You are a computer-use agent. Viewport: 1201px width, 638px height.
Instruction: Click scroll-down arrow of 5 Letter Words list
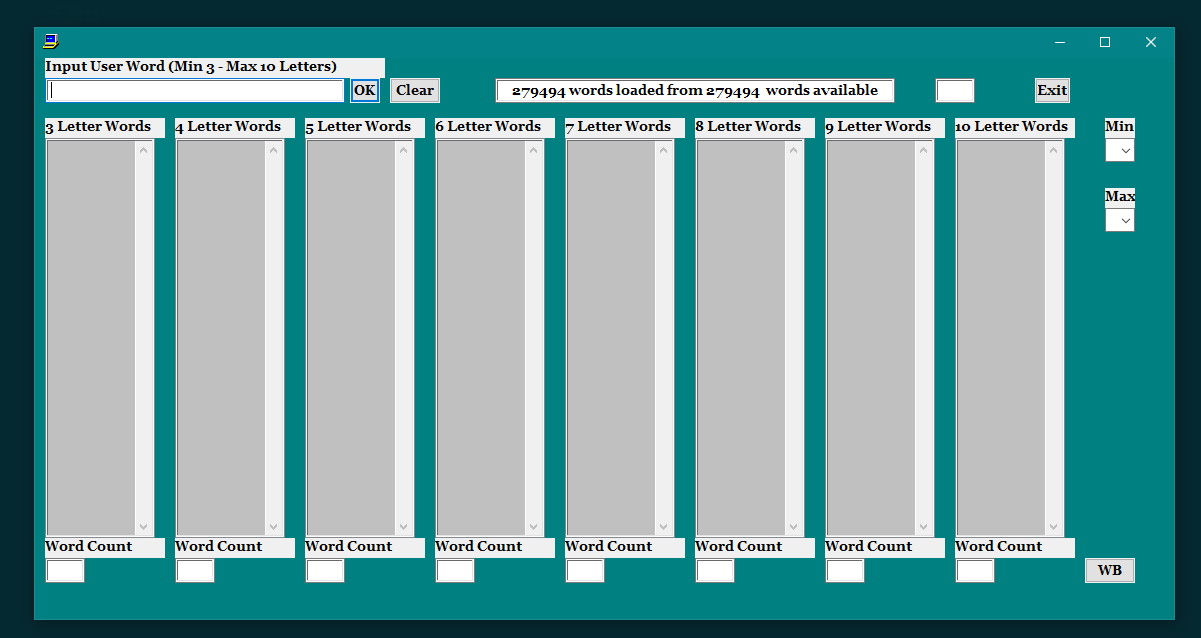(404, 527)
